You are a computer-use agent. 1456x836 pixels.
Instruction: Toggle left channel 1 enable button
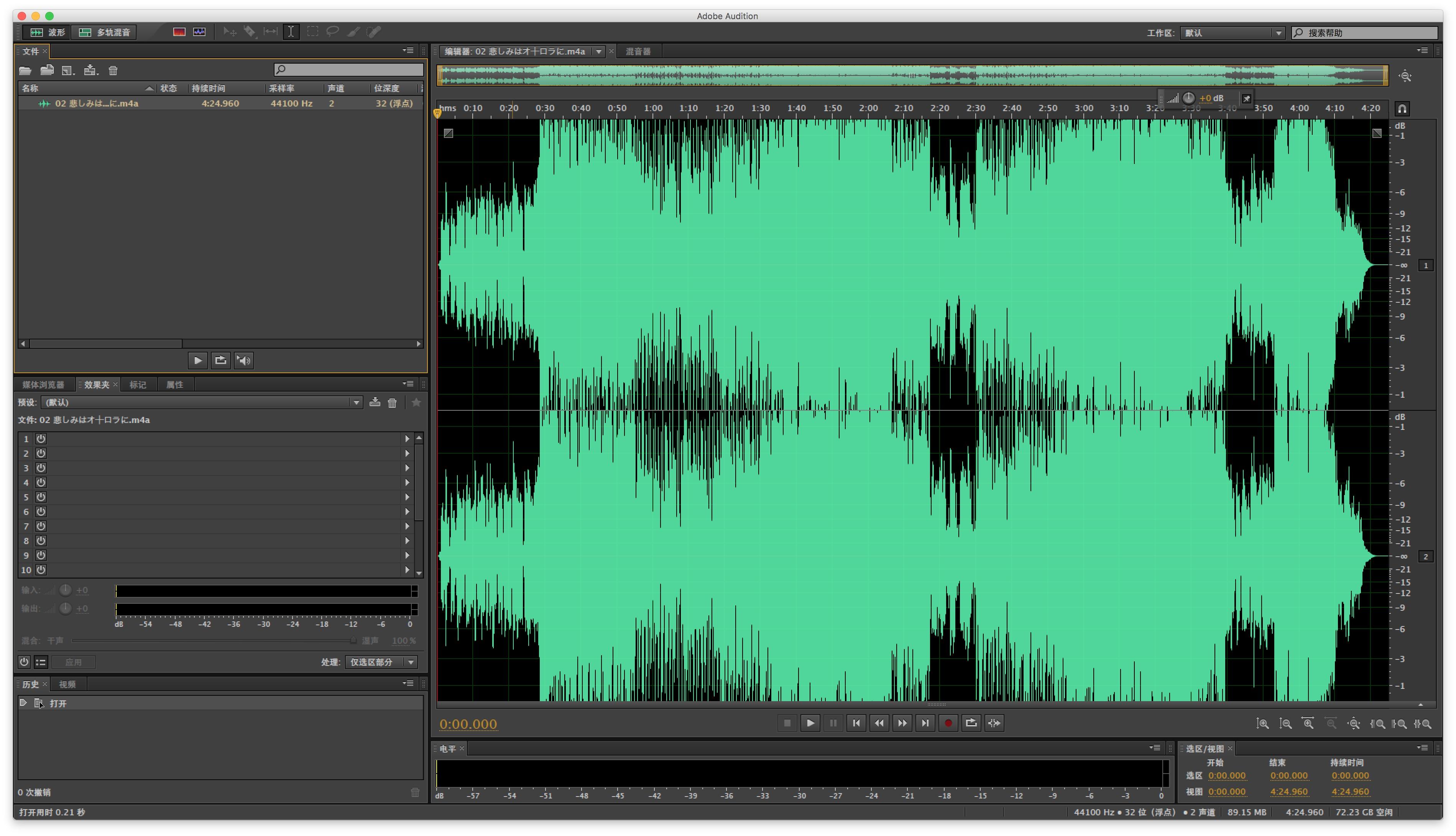point(1426,265)
